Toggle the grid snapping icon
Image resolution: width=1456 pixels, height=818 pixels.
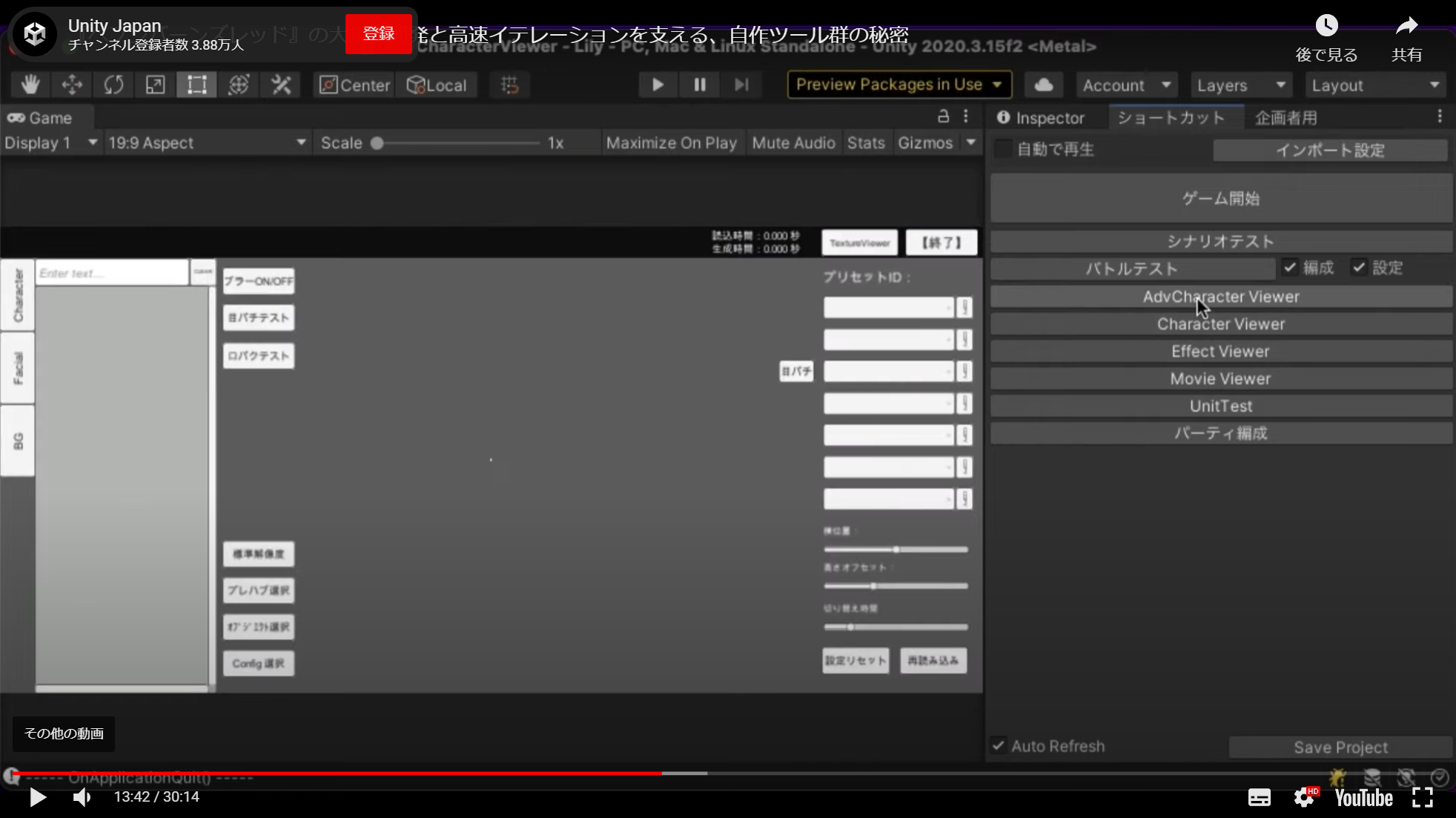pos(509,85)
